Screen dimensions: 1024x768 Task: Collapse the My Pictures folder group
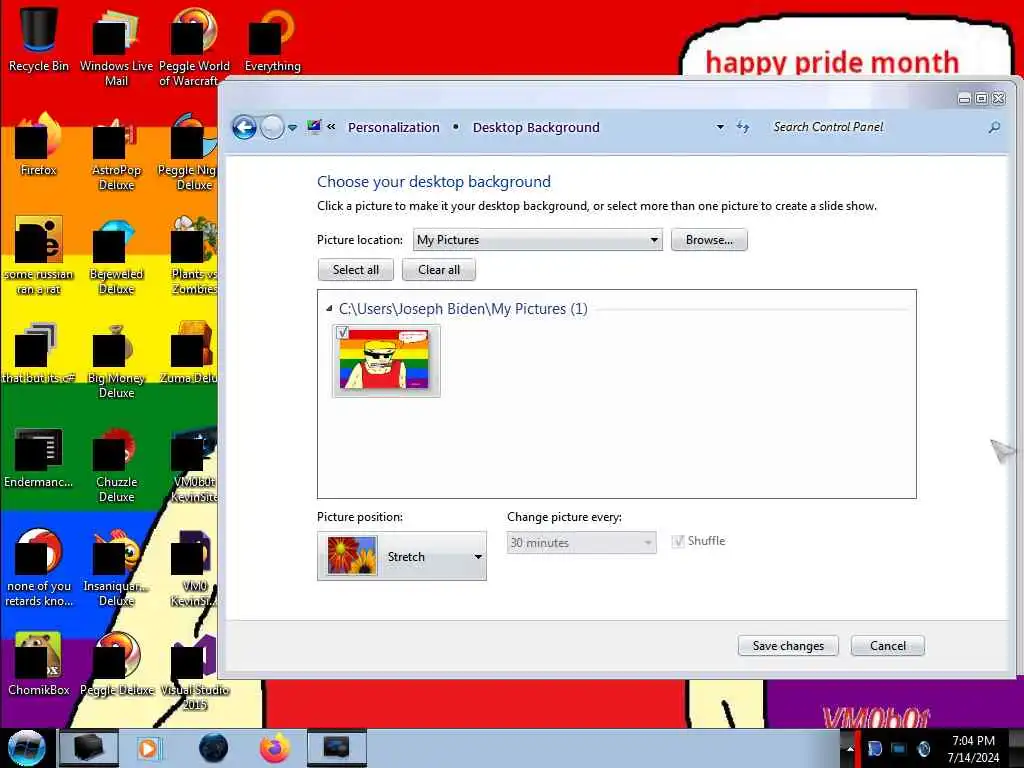329,308
